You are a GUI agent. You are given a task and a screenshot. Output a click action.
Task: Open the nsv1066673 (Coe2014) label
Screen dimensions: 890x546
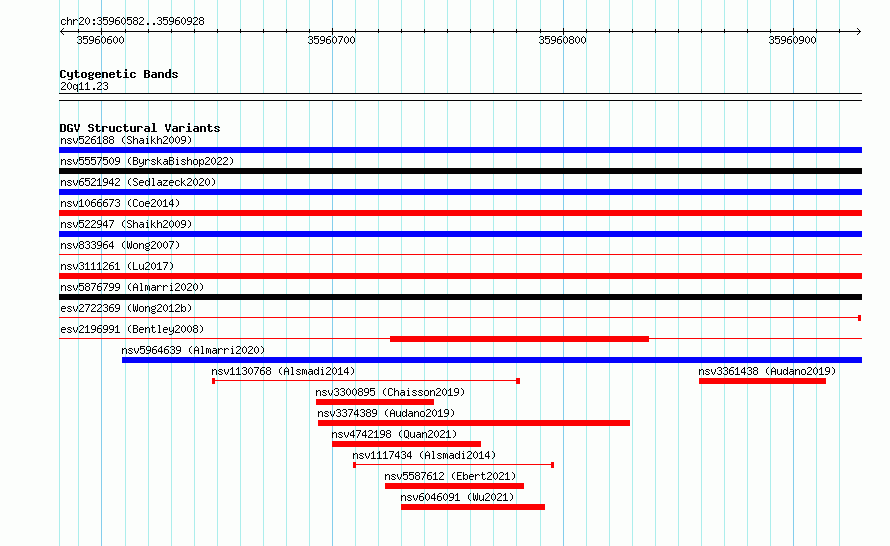(120, 203)
